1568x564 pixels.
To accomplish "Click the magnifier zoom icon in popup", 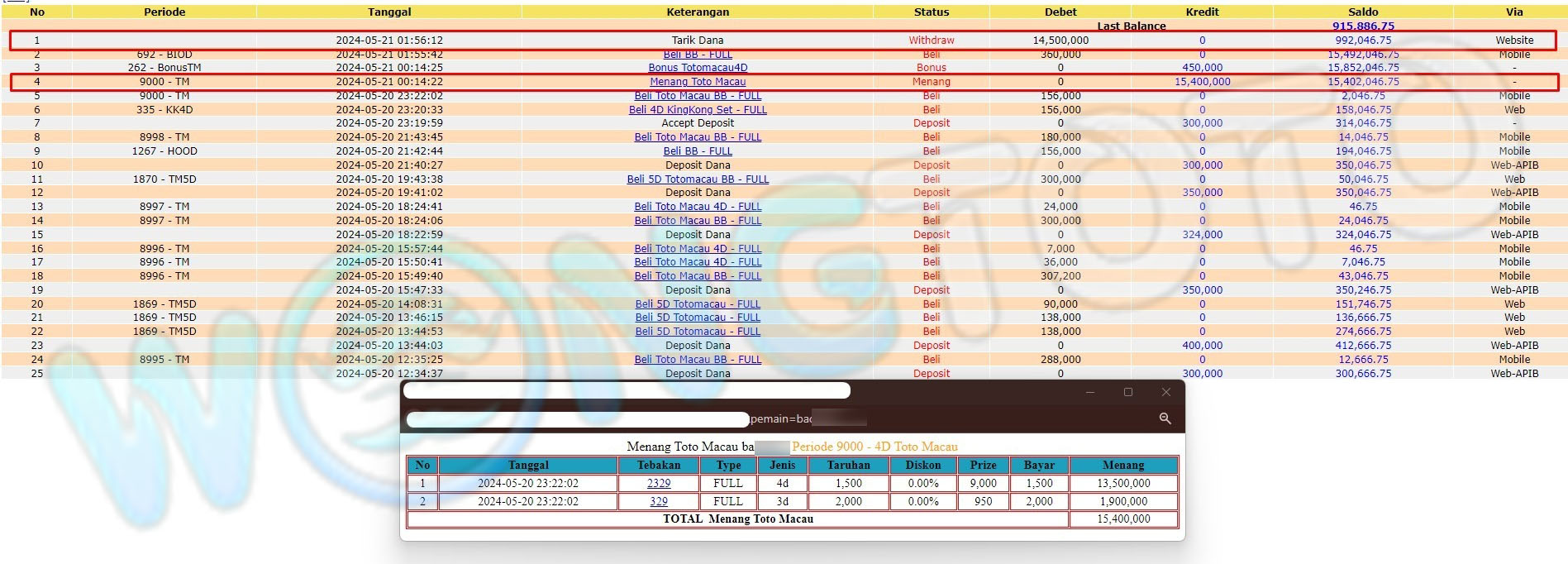I will (x=1165, y=418).
